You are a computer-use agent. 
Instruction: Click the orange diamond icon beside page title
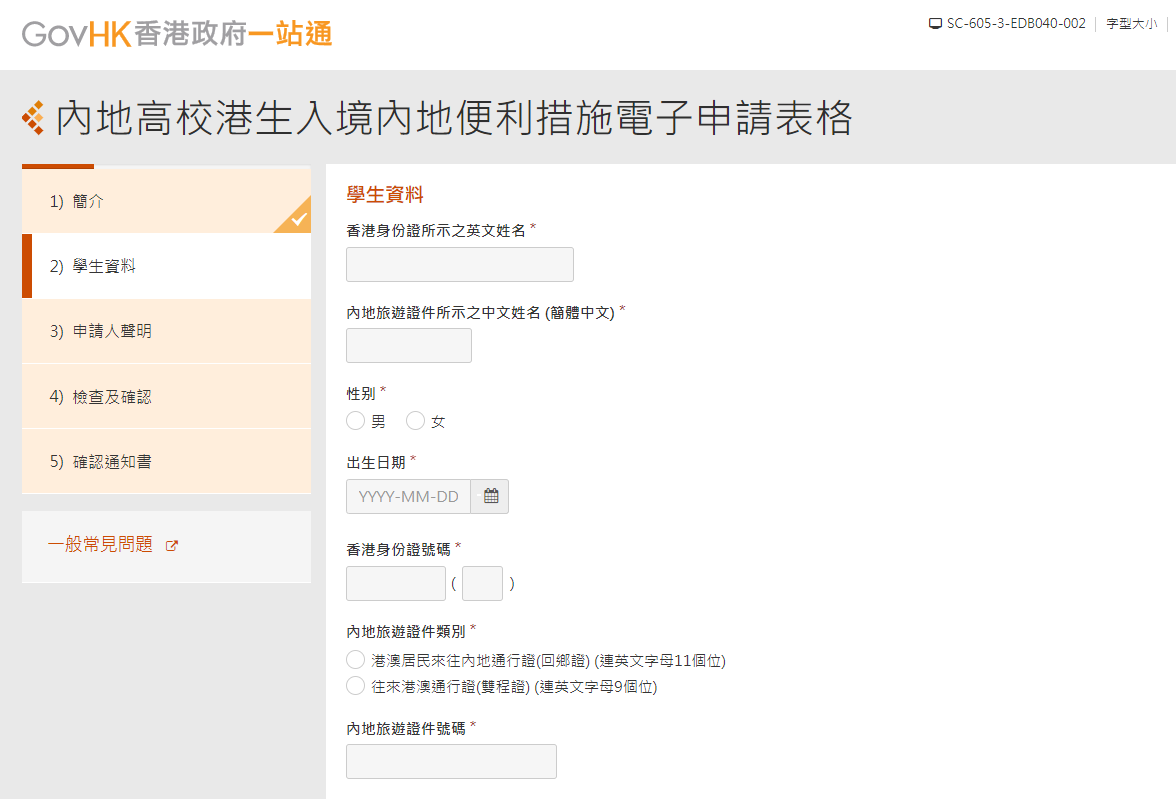coord(33,119)
